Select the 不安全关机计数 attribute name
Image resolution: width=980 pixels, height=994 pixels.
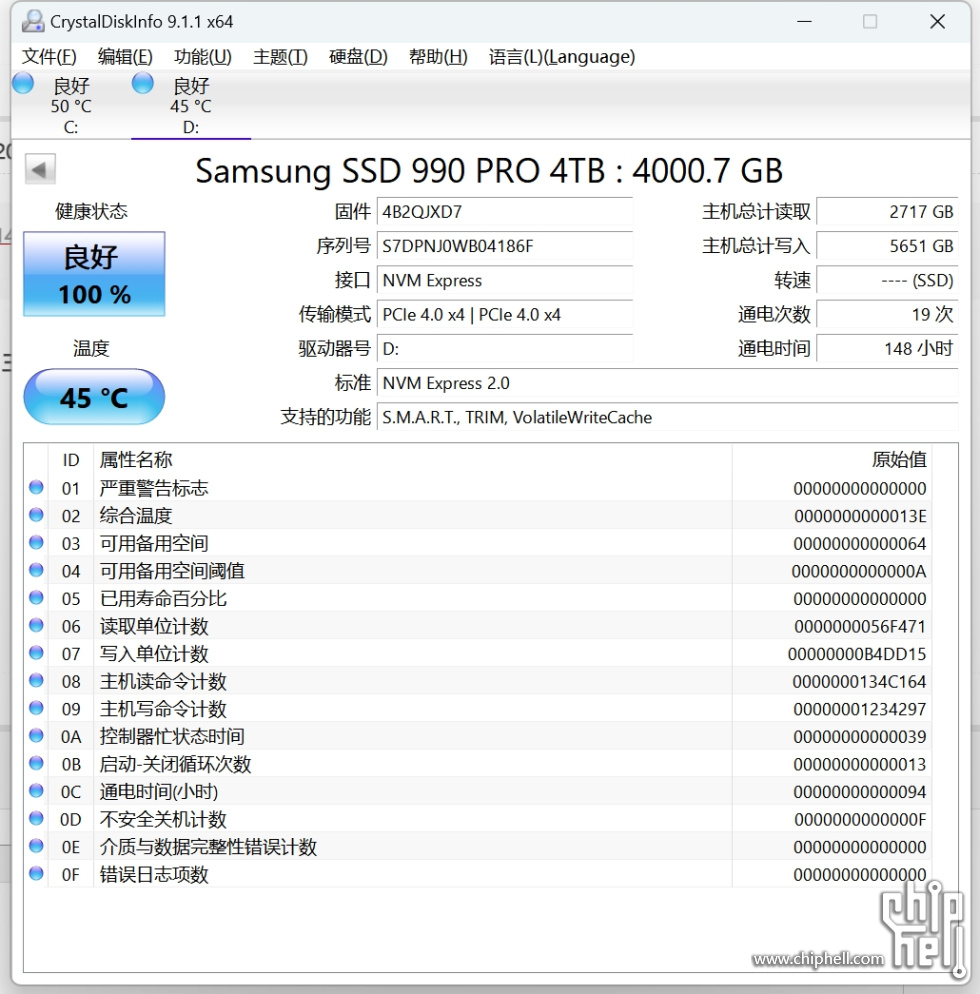click(163, 819)
